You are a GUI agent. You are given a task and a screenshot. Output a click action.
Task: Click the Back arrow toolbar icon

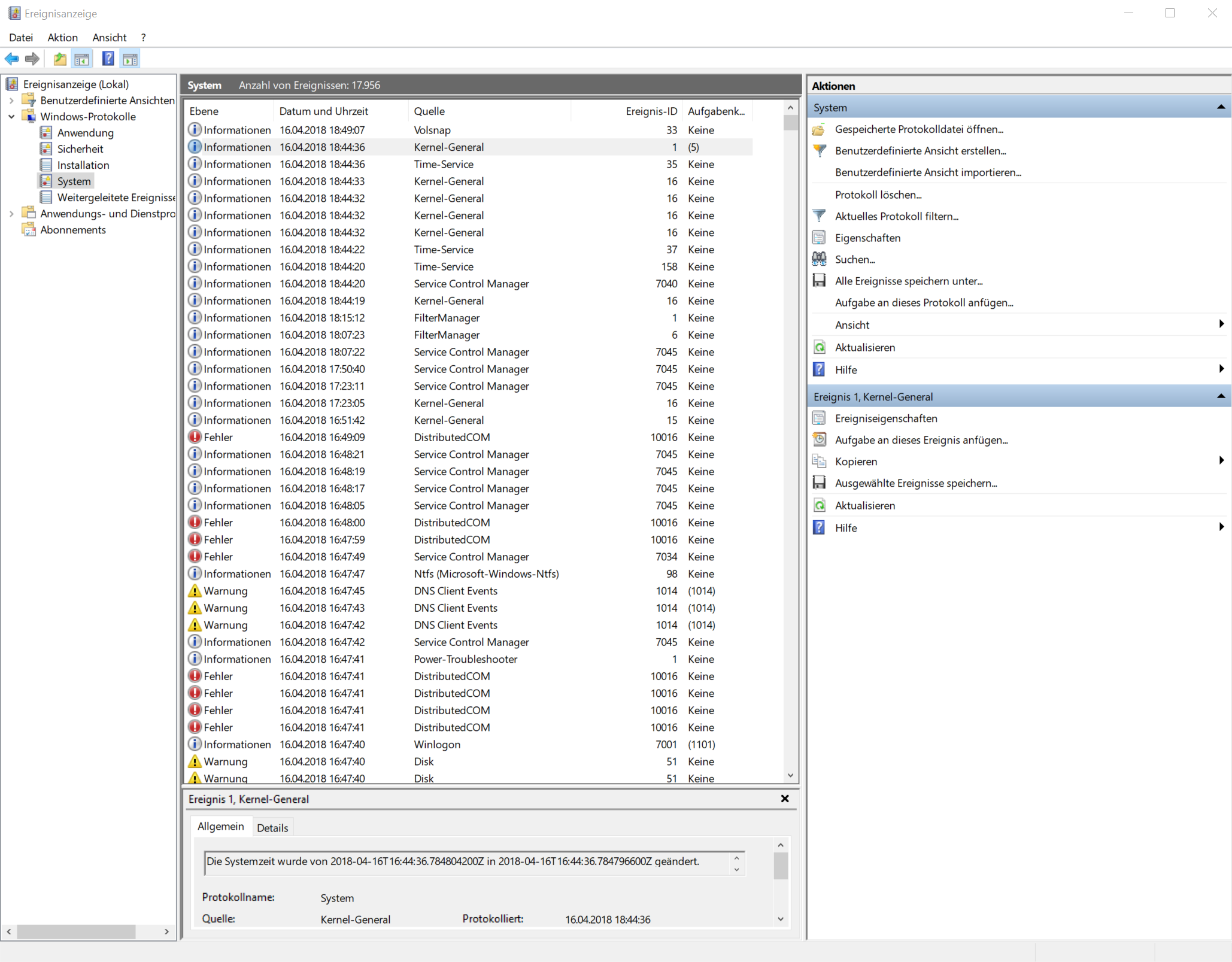coord(12,59)
